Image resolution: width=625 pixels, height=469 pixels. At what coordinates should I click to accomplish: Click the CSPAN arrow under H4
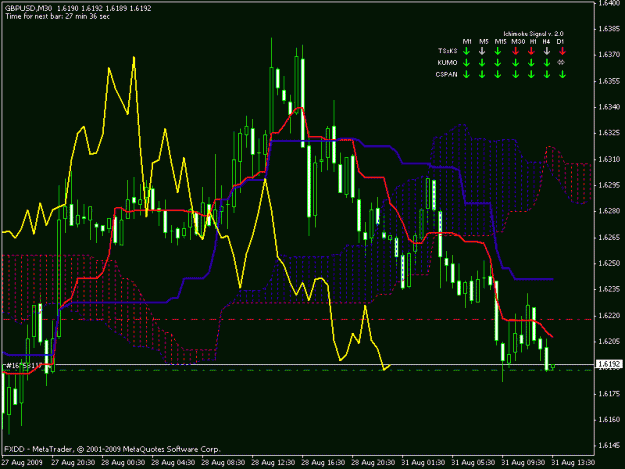click(546, 75)
